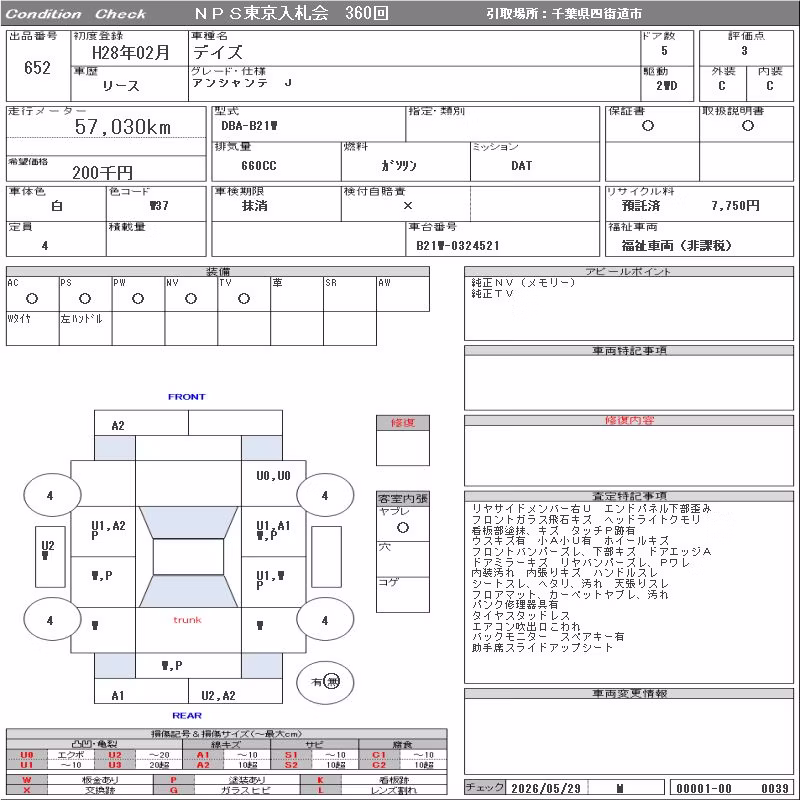Image resolution: width=800 pixels, height=800 pixels.
Task: Select first registration date H28年02月
Action: click(131, 52)
